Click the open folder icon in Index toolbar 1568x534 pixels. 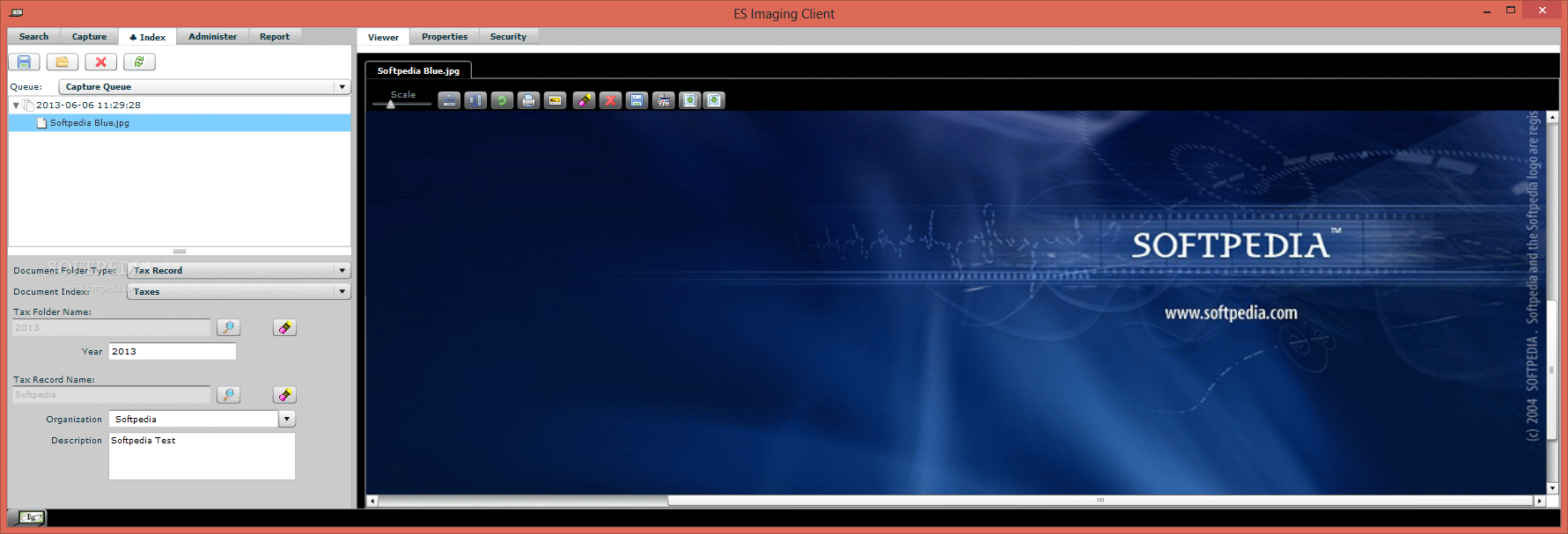[x=62, y=62]
